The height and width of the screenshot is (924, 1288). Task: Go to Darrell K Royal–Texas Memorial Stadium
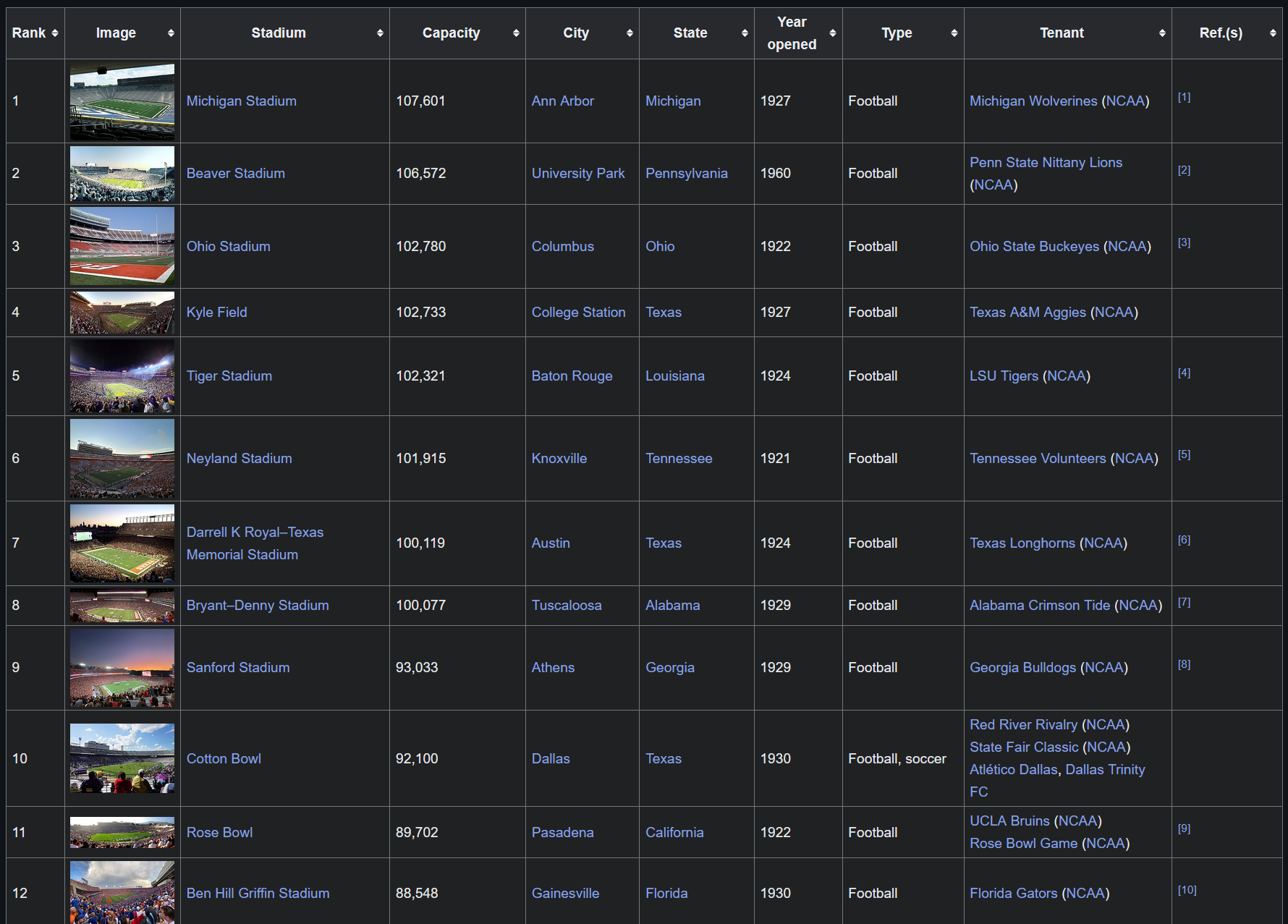[x=255, y=533]
